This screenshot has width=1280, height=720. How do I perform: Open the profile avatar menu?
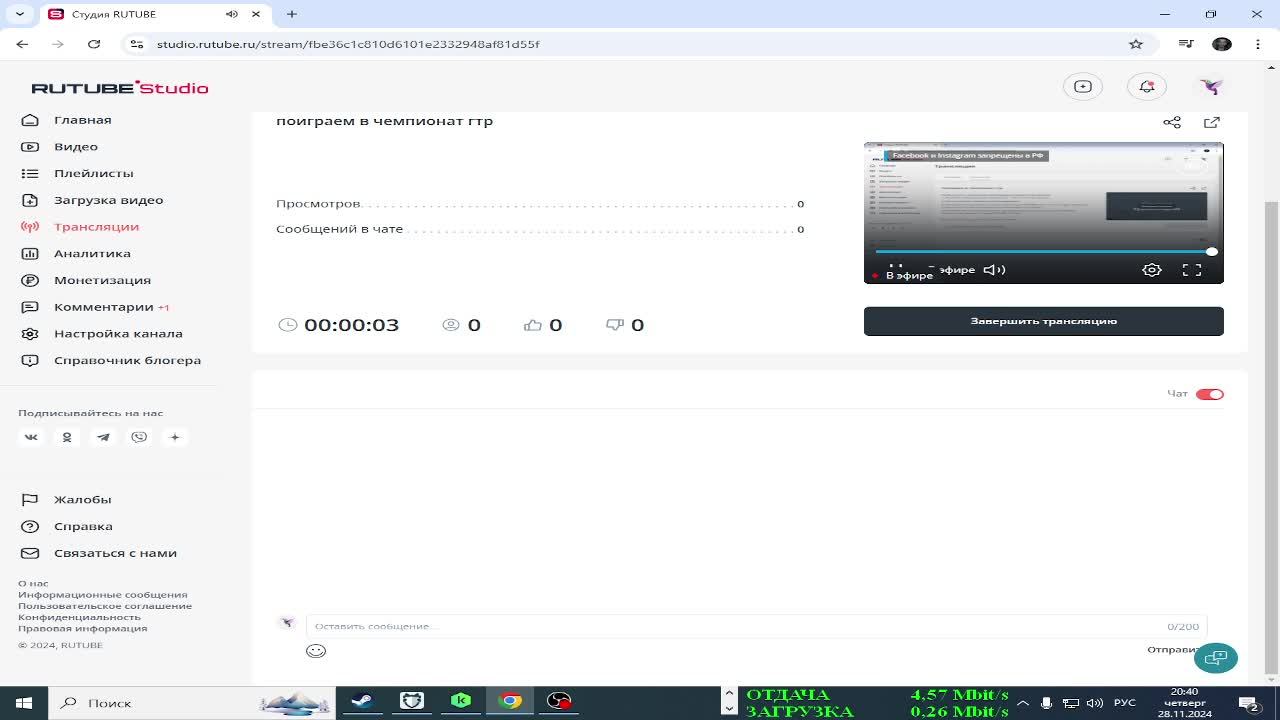pyautogui.click(x=1211, y=87)
